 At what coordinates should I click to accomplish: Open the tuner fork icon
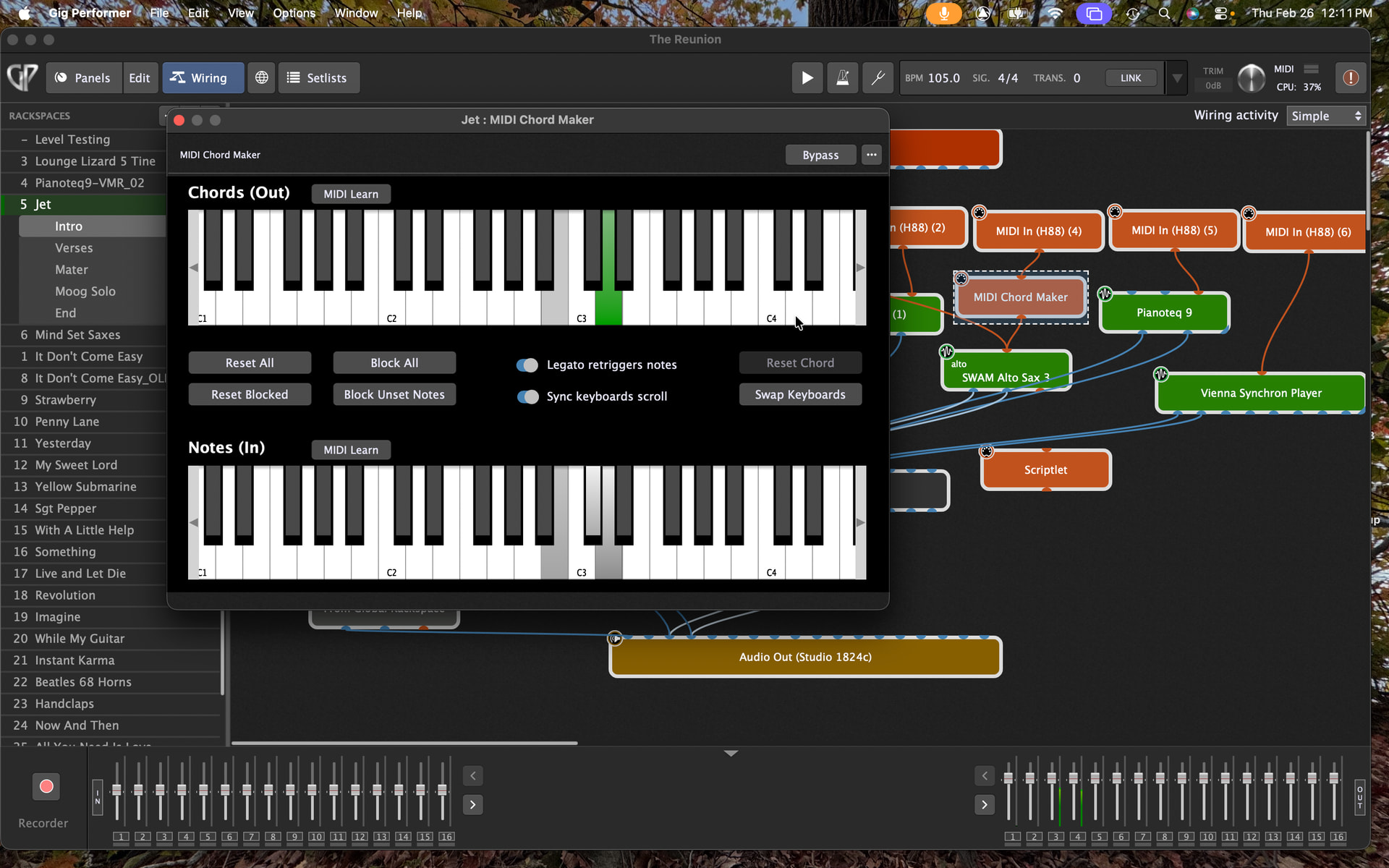tap(878, 78)
